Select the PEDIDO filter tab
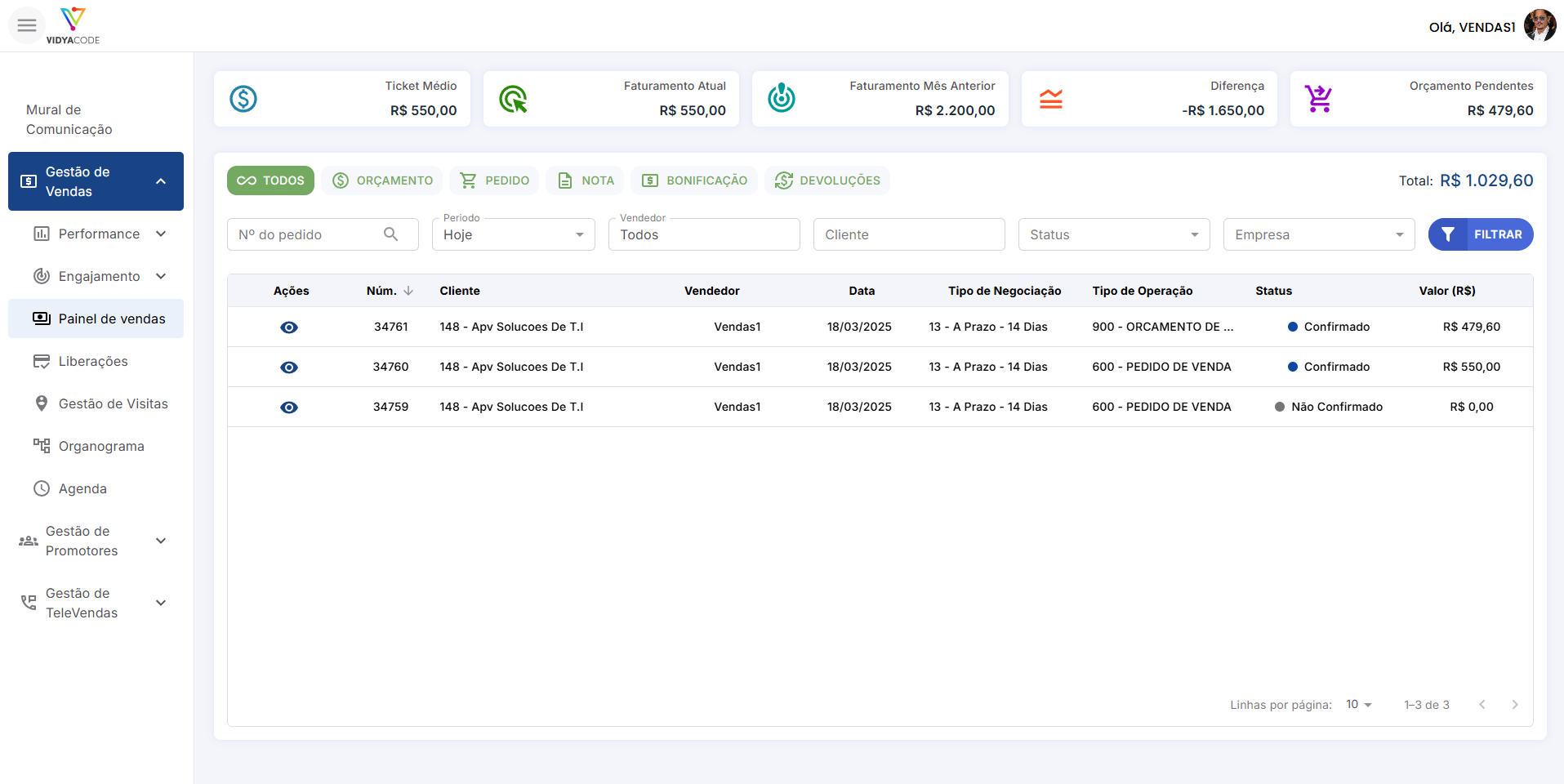 click(494, 180)
